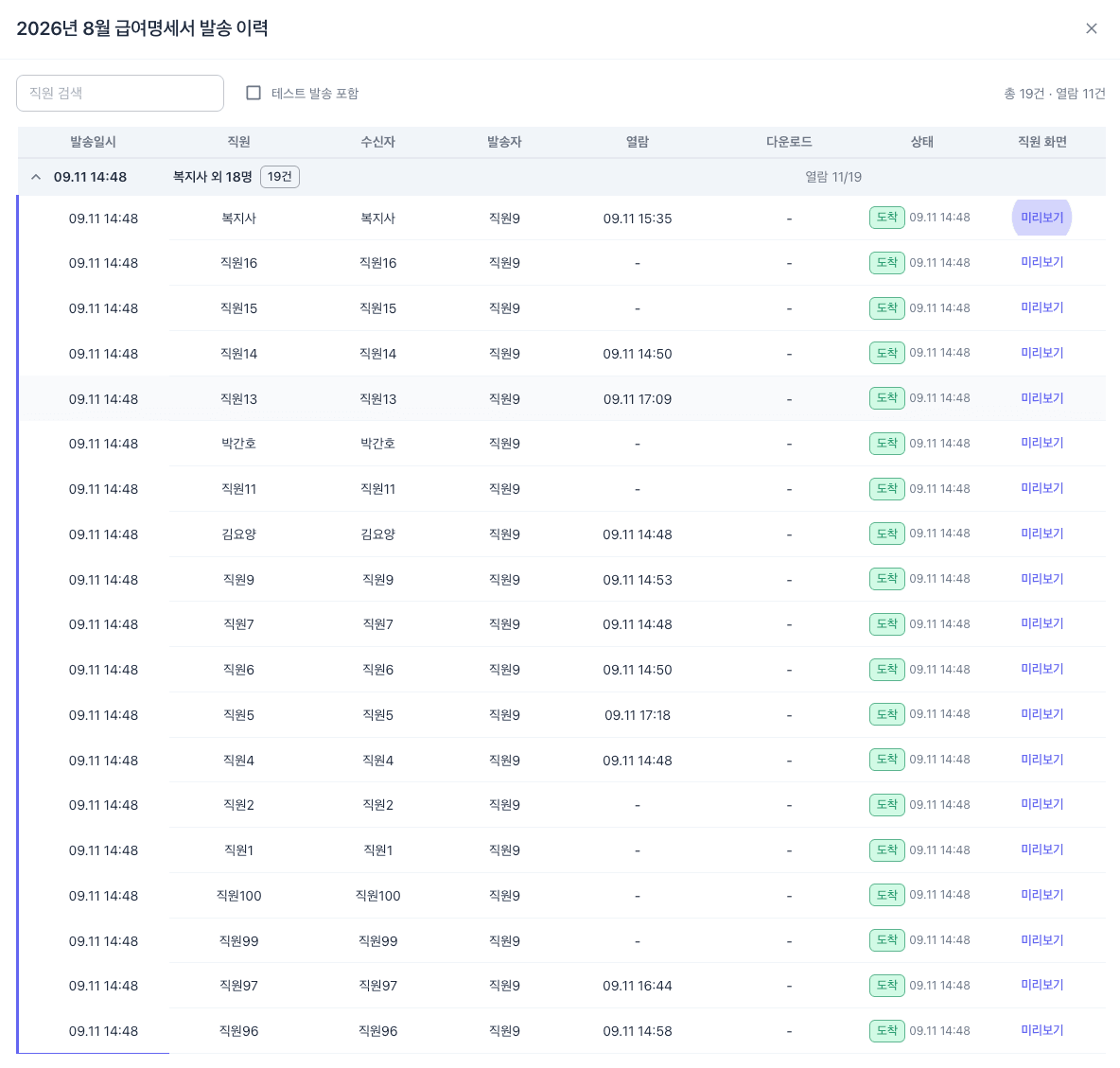
Task: Toggle the 테스트 발송 포함 checkbox
Action: point(254,93)
